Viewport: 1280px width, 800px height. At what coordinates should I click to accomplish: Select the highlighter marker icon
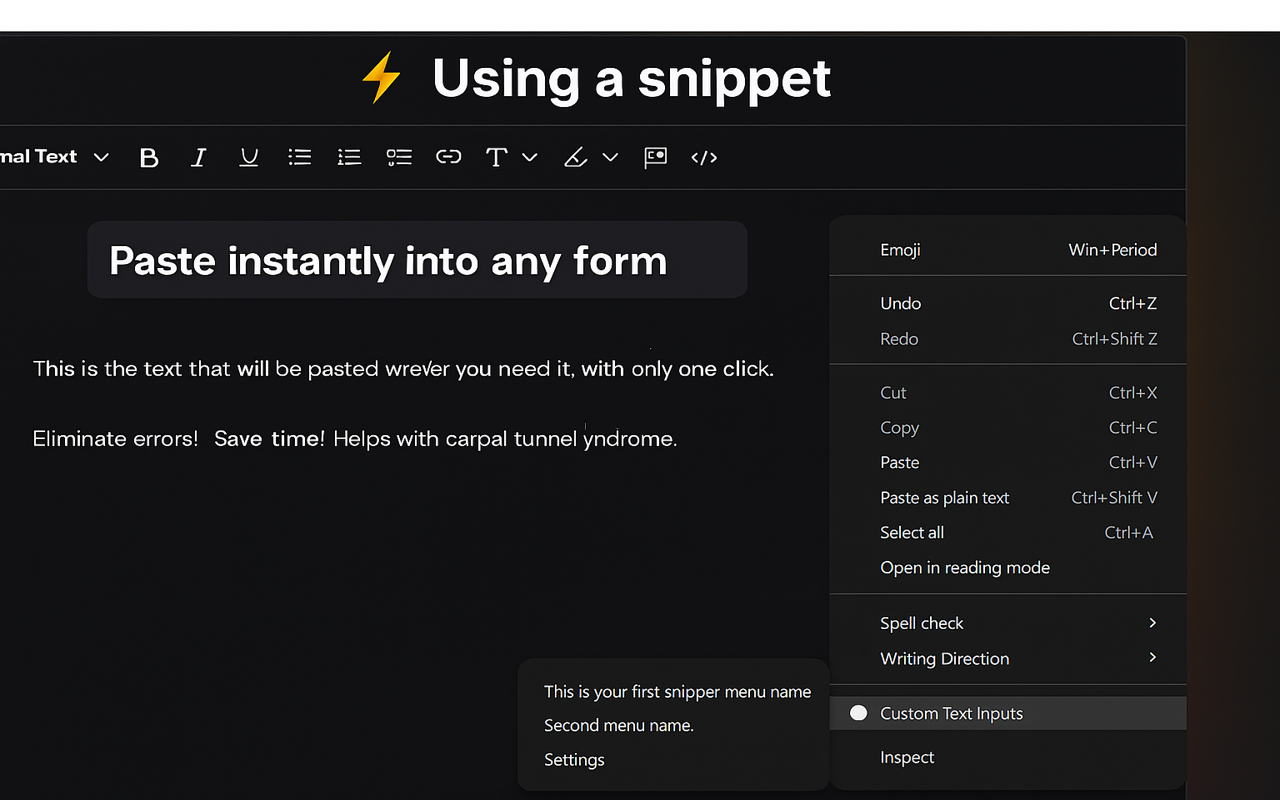(x=575, y=158)
